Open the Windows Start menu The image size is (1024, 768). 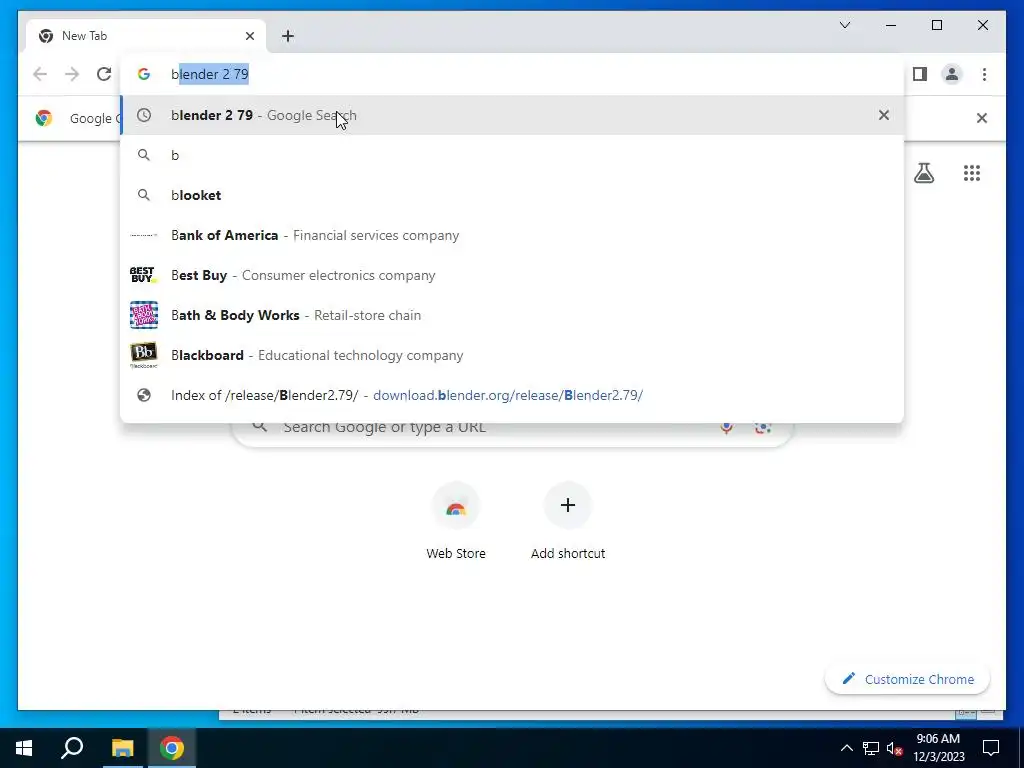click(24, 748)
